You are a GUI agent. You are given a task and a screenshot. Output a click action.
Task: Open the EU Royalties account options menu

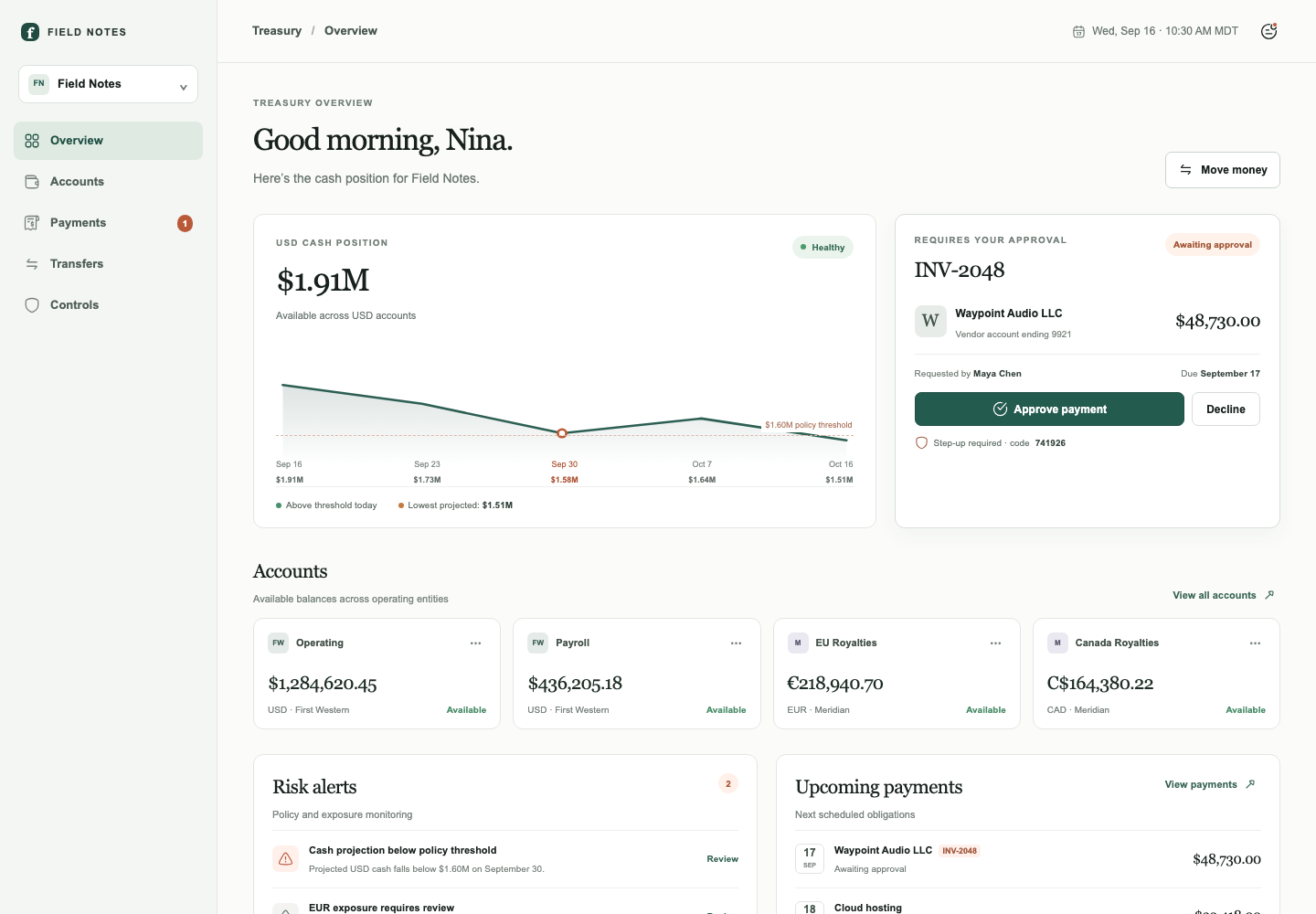995,643
